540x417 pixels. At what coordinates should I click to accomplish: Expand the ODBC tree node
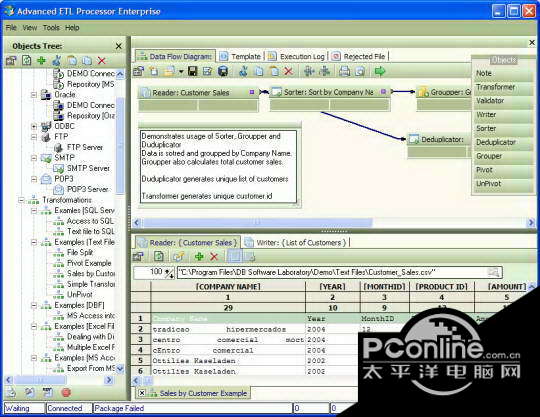[x=34, y=126]
